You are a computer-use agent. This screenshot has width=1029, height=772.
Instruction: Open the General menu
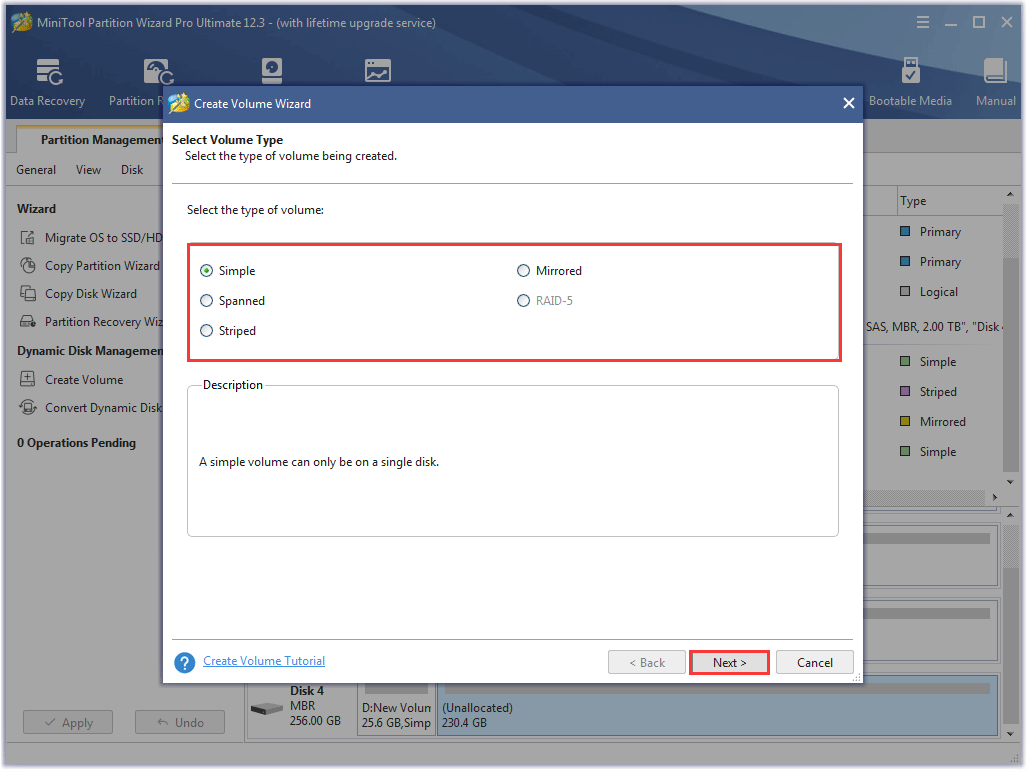(x=36, y=170)
